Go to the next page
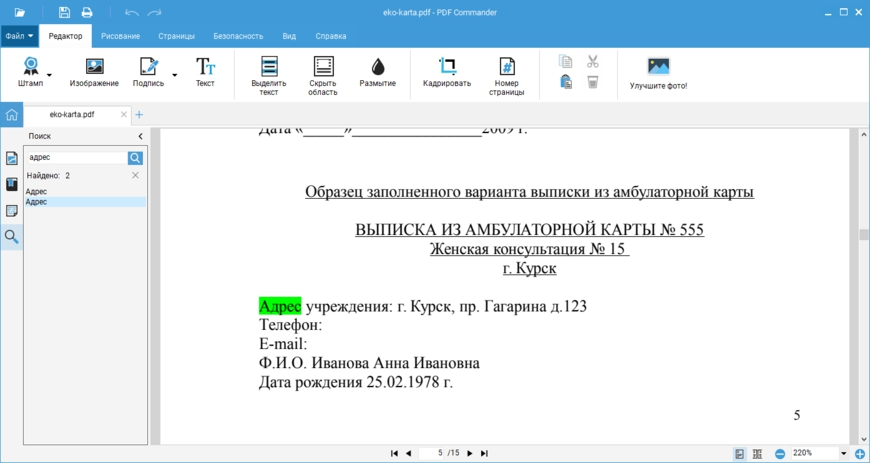 coord(470,454)
